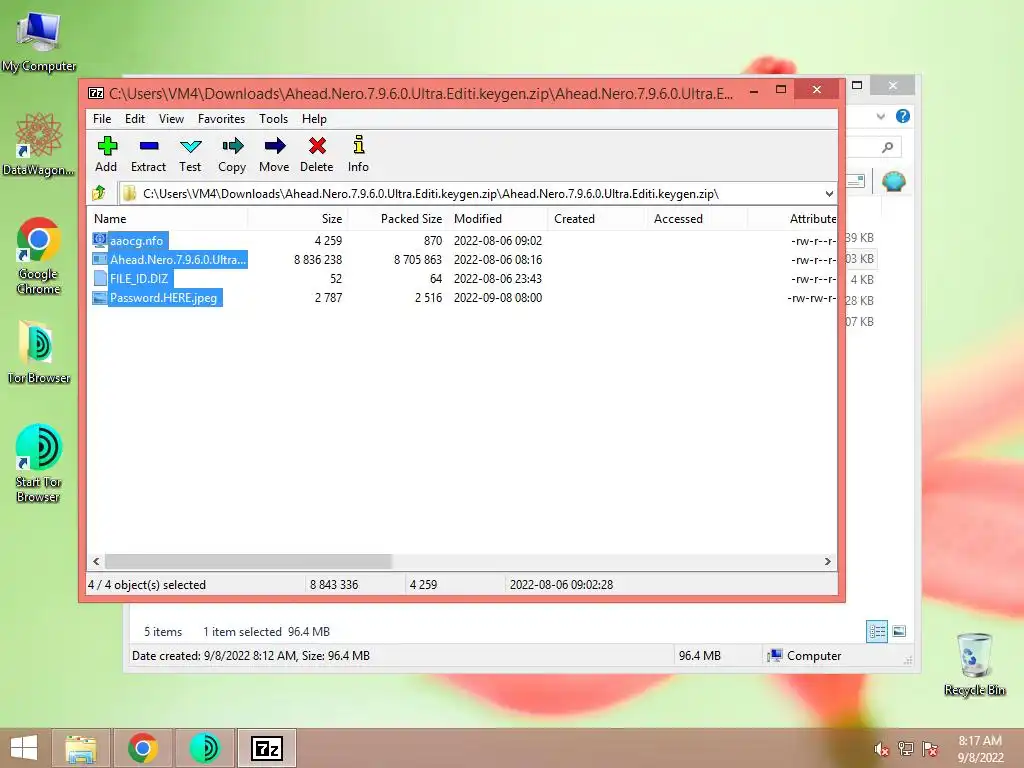The image size is (1024, 768).
Task: Click the packed size 8 705 863
Action: (x=418, y=260)
